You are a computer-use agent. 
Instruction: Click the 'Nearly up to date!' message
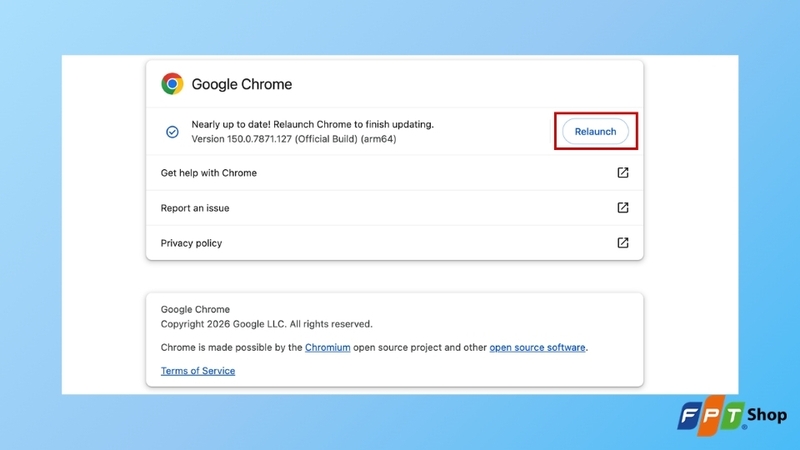point(312,124)
